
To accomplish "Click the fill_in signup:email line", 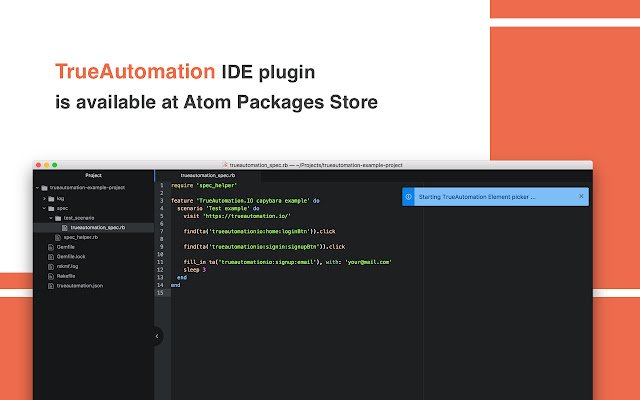I will coord(287,262).
